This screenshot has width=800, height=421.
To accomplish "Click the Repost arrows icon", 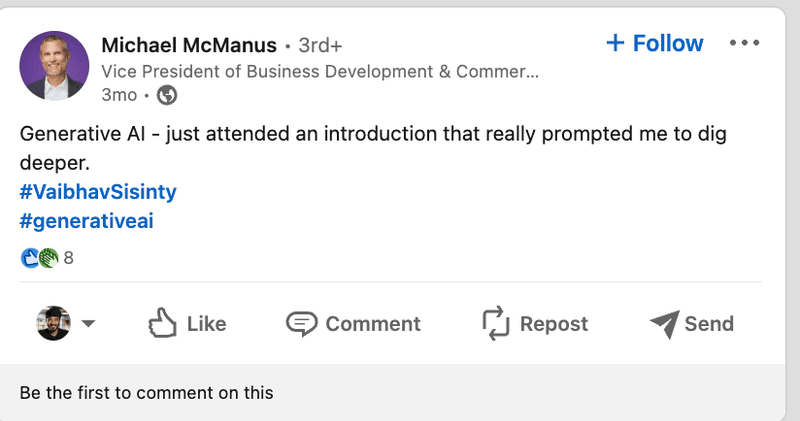I will coord(497,323).
